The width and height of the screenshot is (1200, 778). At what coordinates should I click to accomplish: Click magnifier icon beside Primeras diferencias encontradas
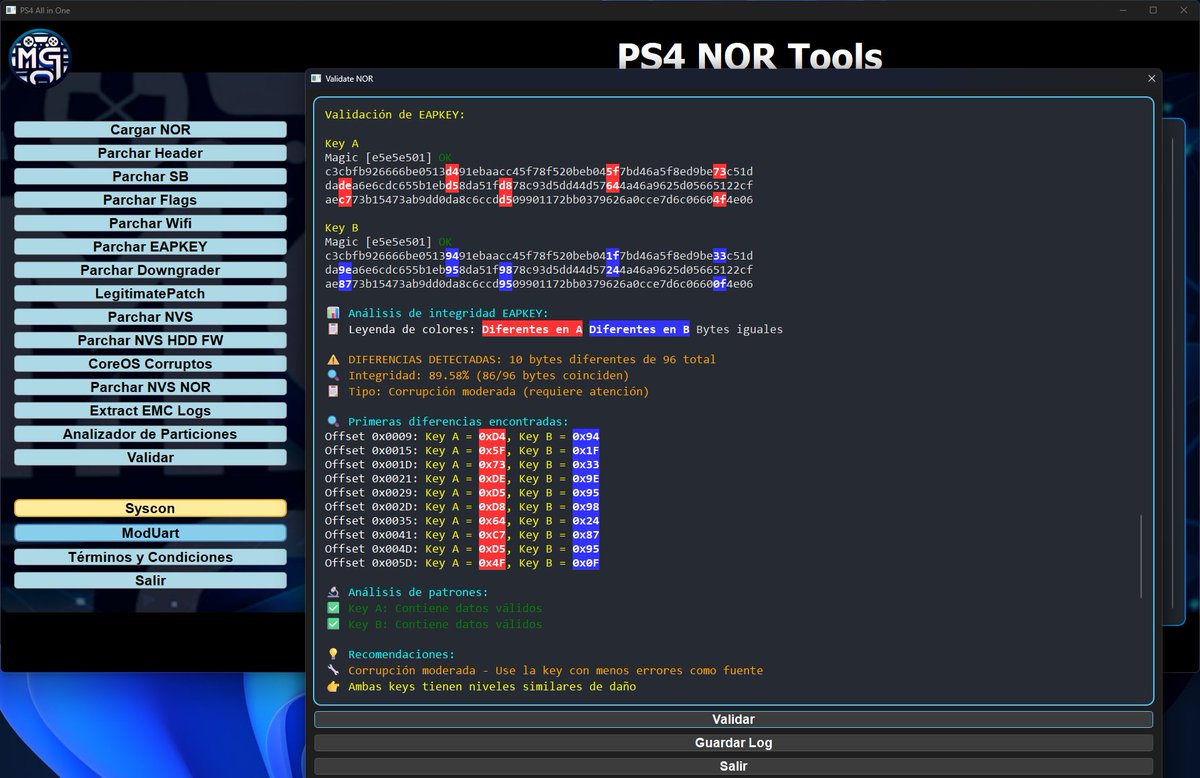point(333,422)
